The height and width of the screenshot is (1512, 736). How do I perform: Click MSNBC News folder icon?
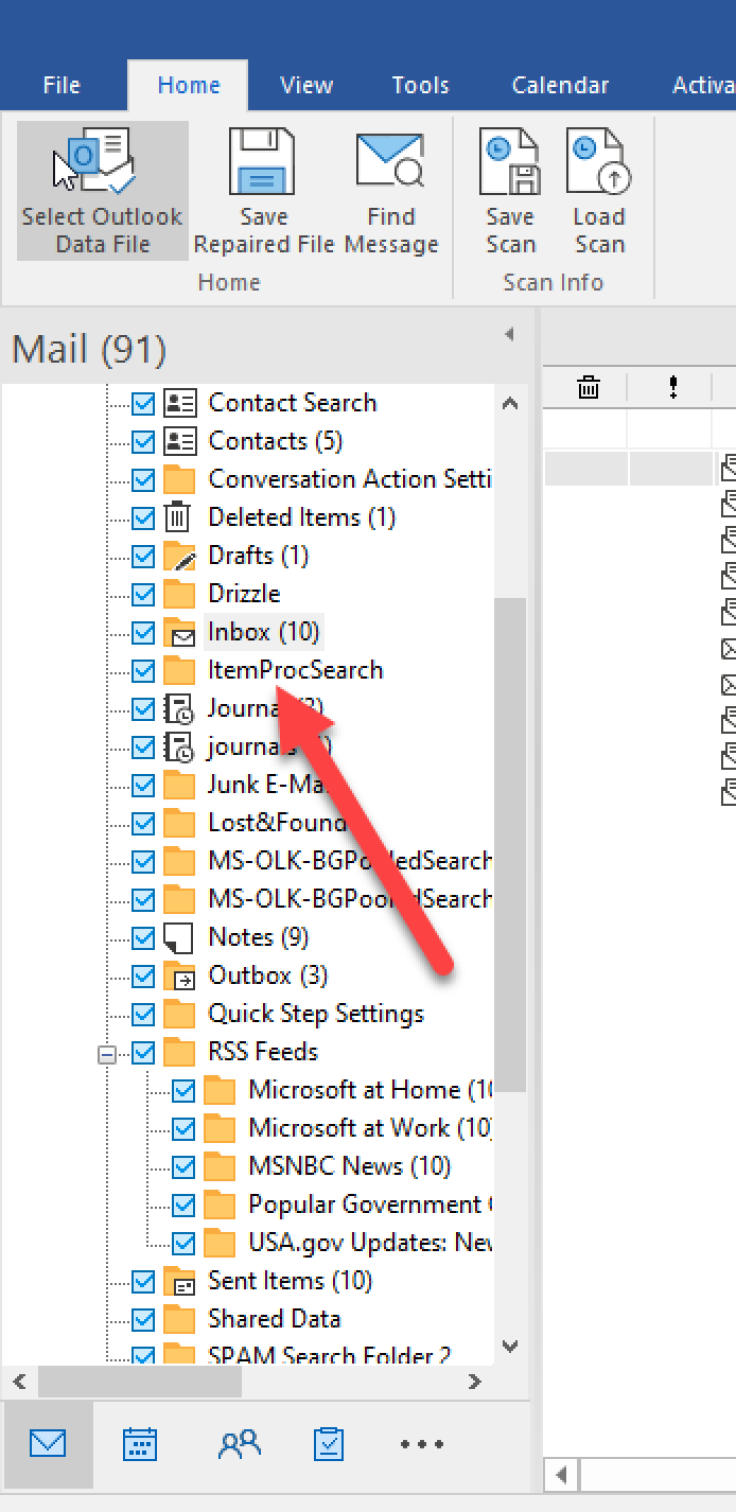[219, 1166]
